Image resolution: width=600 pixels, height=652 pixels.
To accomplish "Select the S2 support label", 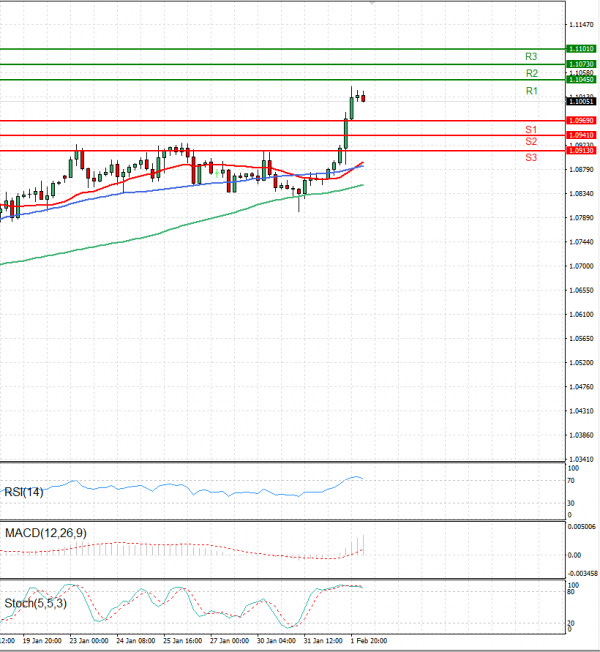I will 531,142.
